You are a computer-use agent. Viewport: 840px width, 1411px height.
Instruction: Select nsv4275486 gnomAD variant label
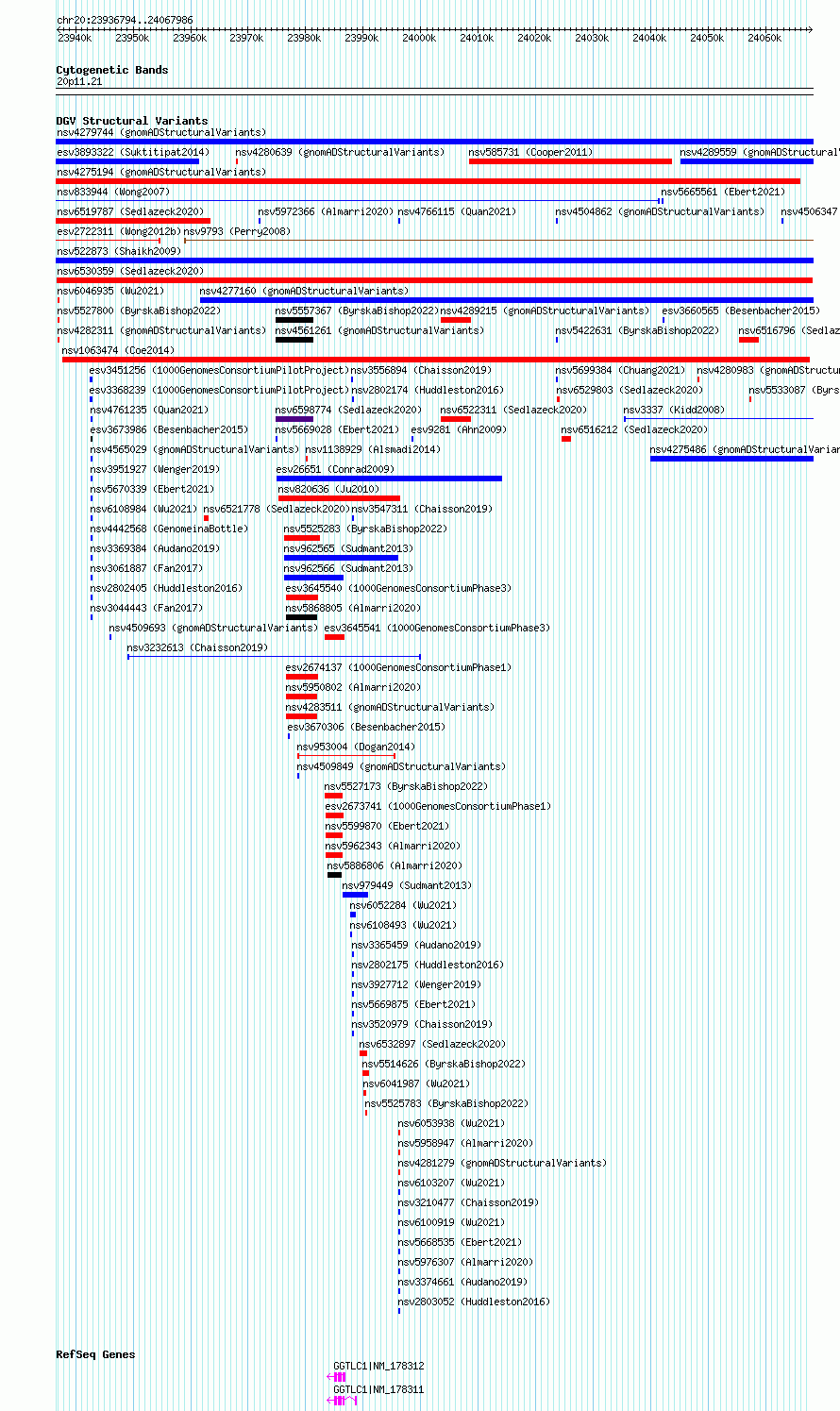tap(745, 449)
